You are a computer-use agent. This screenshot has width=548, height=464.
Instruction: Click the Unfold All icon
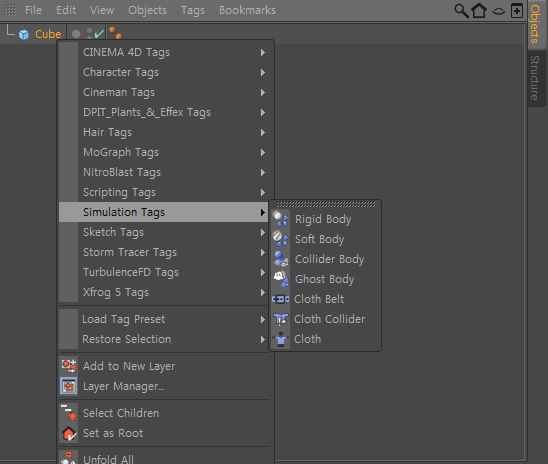point(69,458)
